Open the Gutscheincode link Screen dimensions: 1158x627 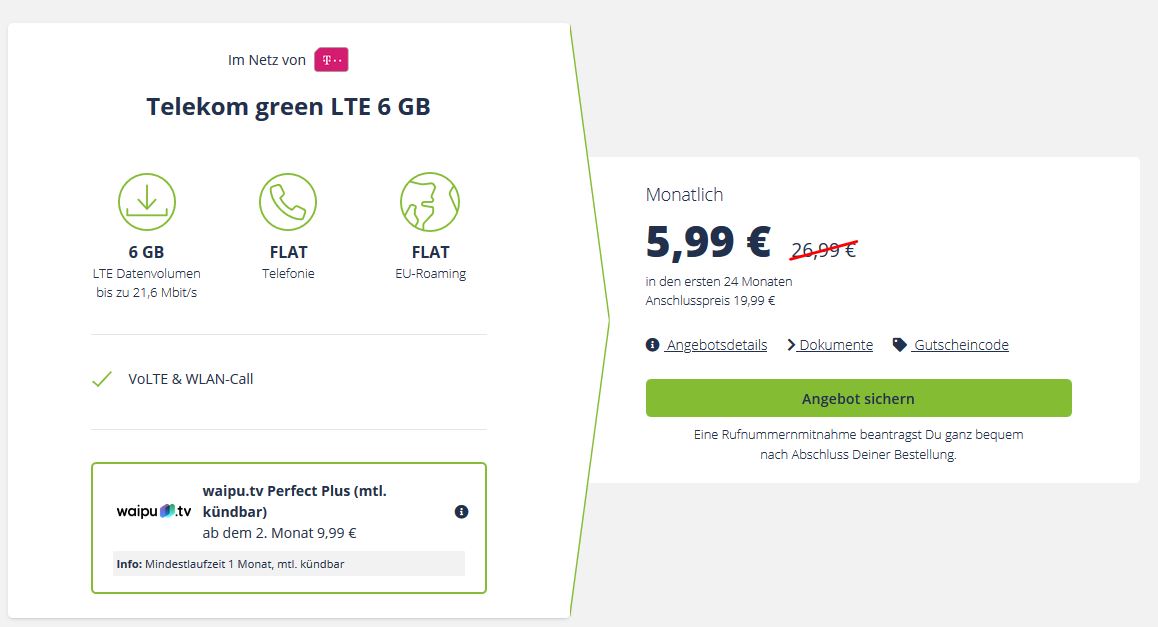point(961,345)
